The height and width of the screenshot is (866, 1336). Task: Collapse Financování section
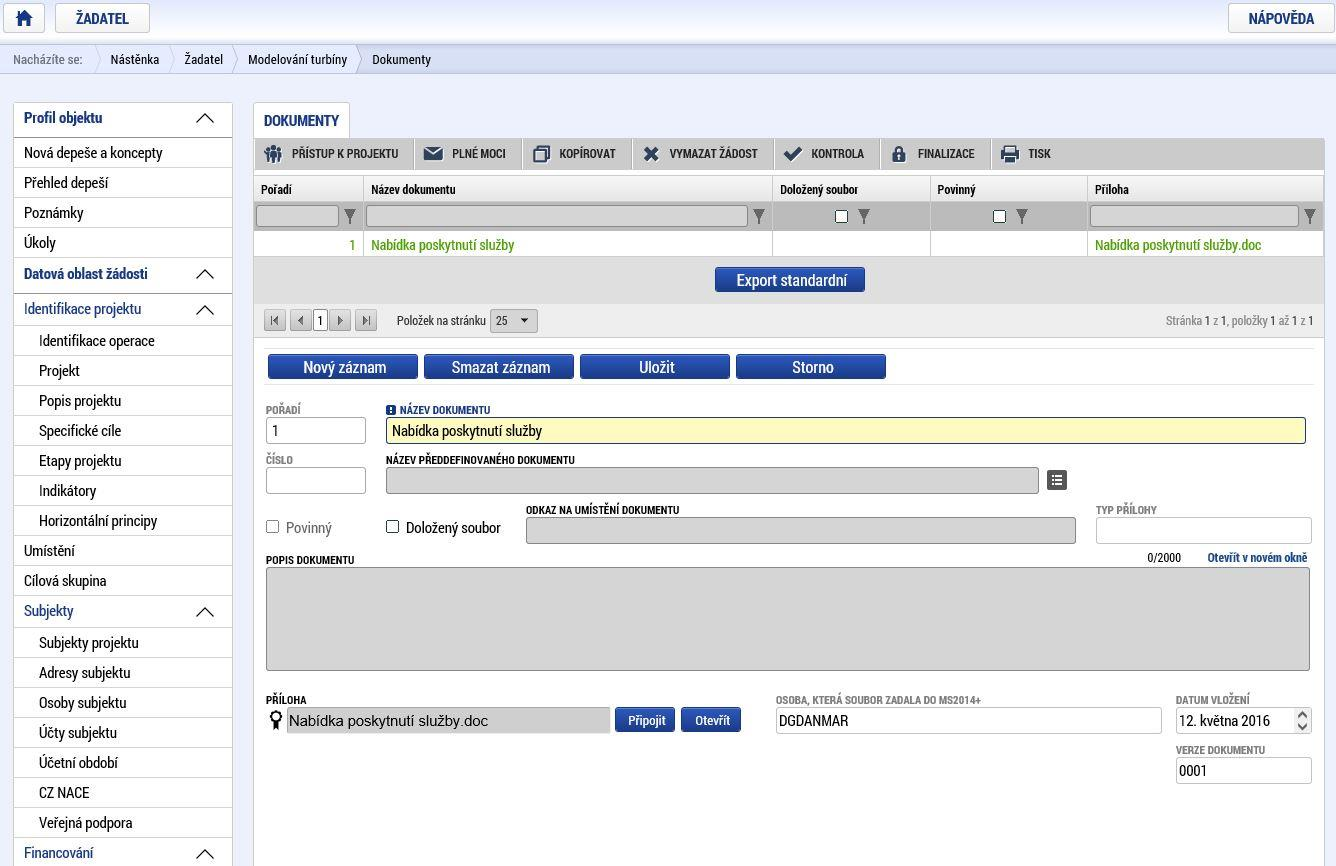click(205, 854)
